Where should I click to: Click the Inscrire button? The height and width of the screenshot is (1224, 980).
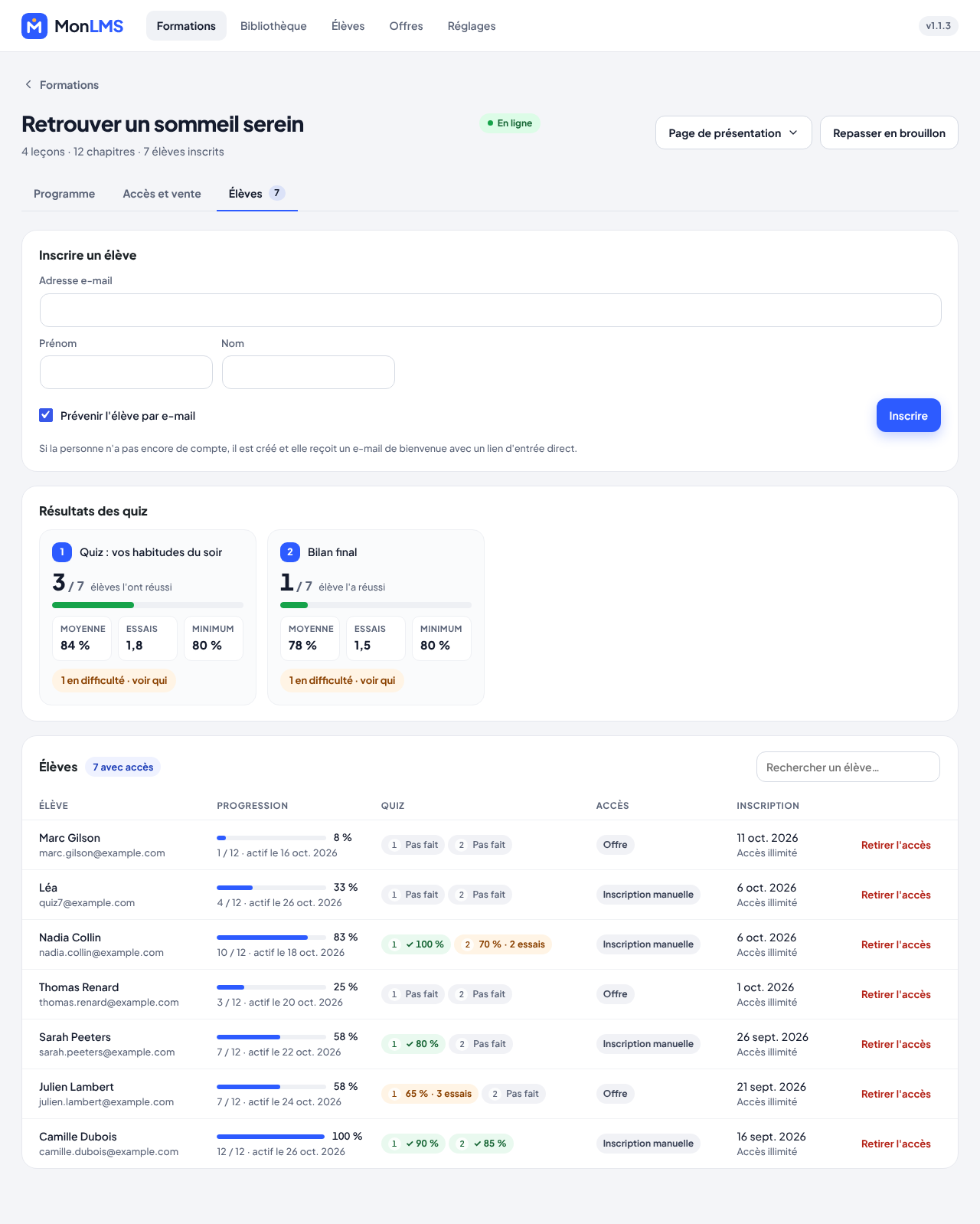pyautogui.click(x=908, y=415)
